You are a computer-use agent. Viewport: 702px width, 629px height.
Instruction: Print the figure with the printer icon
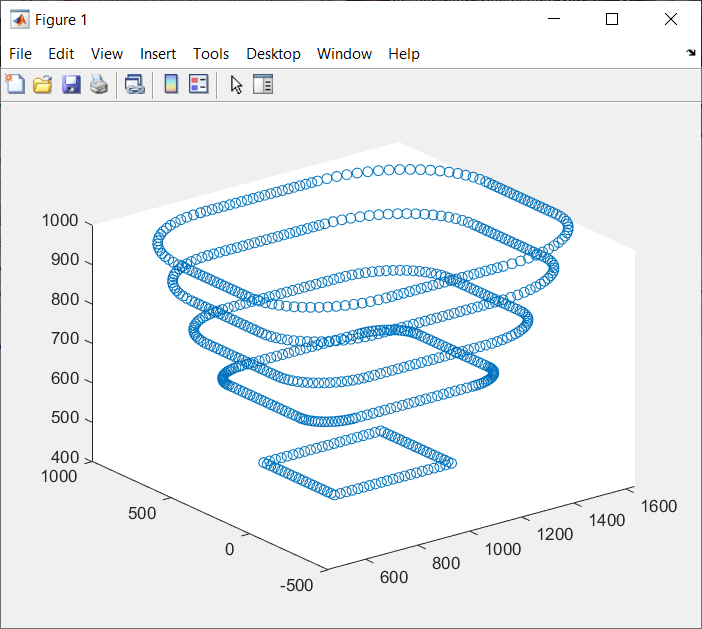click(98, 85)
